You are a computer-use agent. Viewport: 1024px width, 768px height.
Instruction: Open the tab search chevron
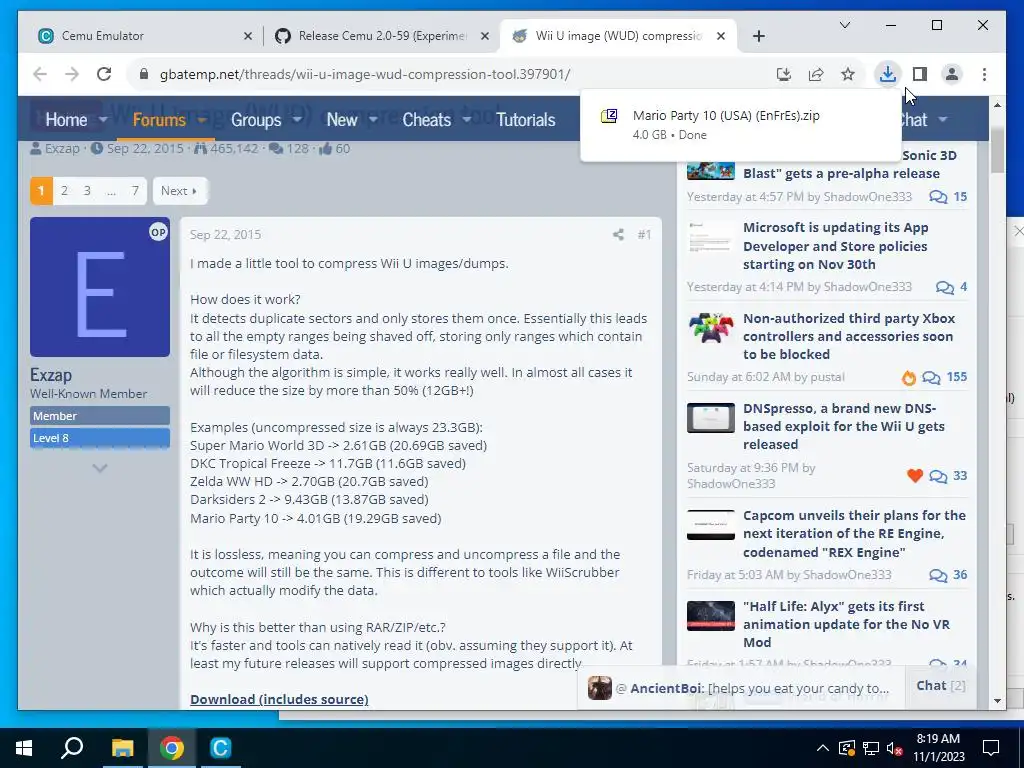[x=844, y=25]
